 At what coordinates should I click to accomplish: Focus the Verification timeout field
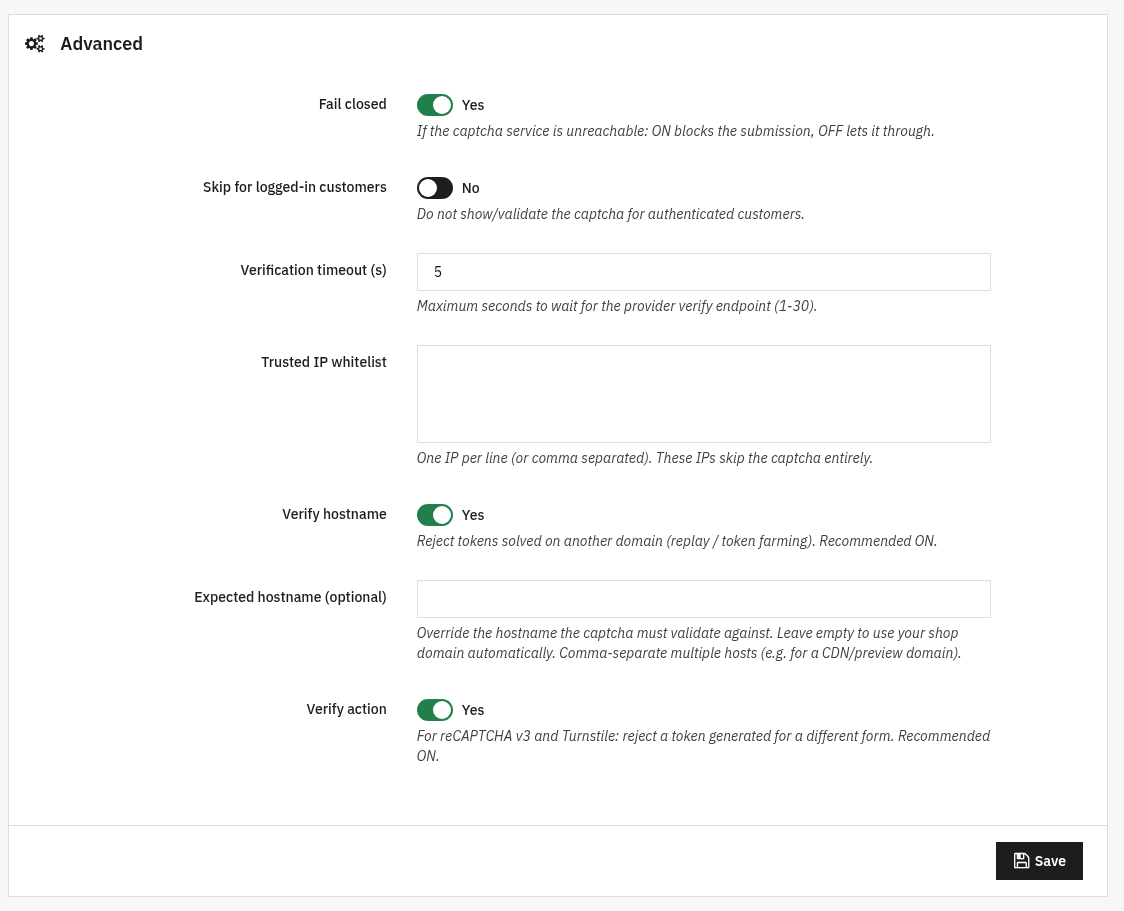click(x=704, y=272)
